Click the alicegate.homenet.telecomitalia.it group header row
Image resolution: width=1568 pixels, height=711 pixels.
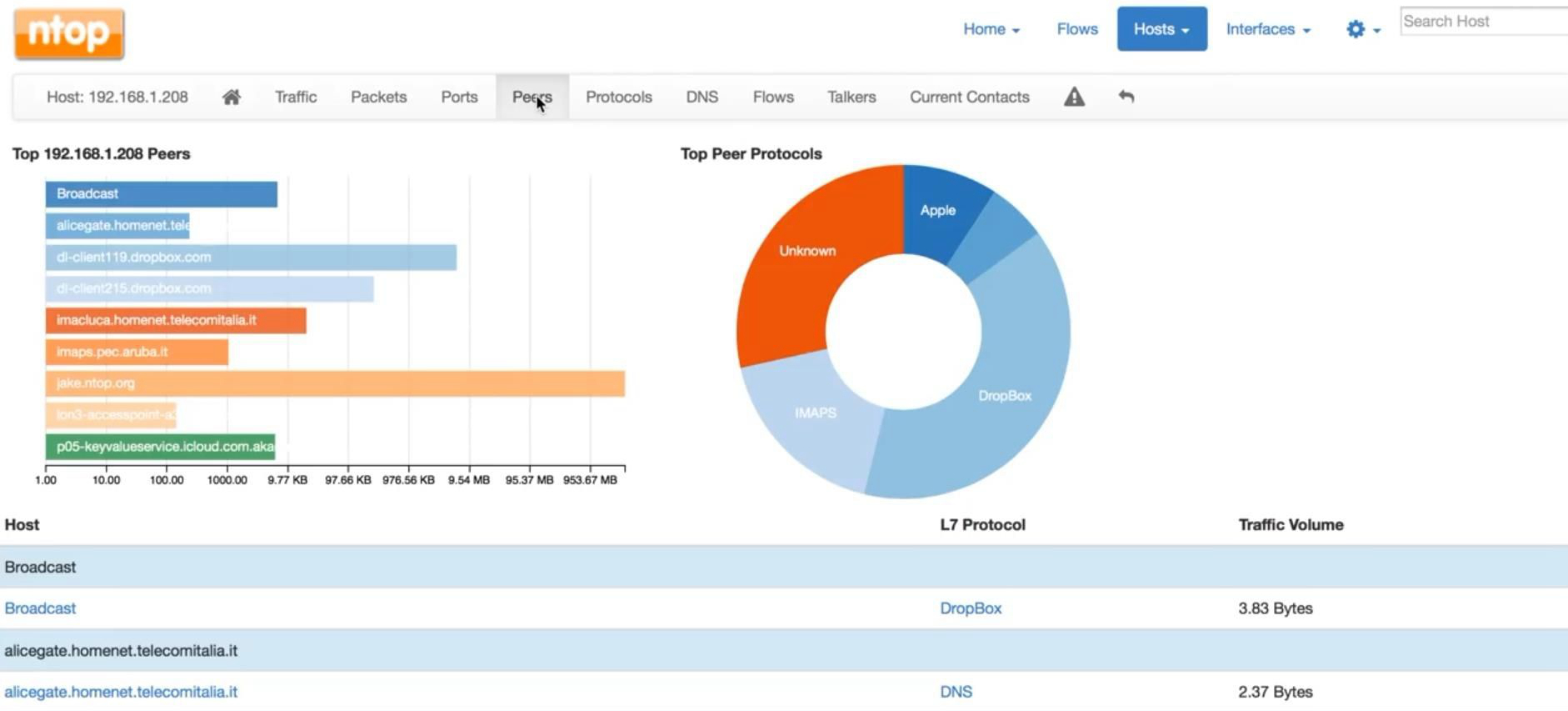pyautogui.click(x=784, y=650)
